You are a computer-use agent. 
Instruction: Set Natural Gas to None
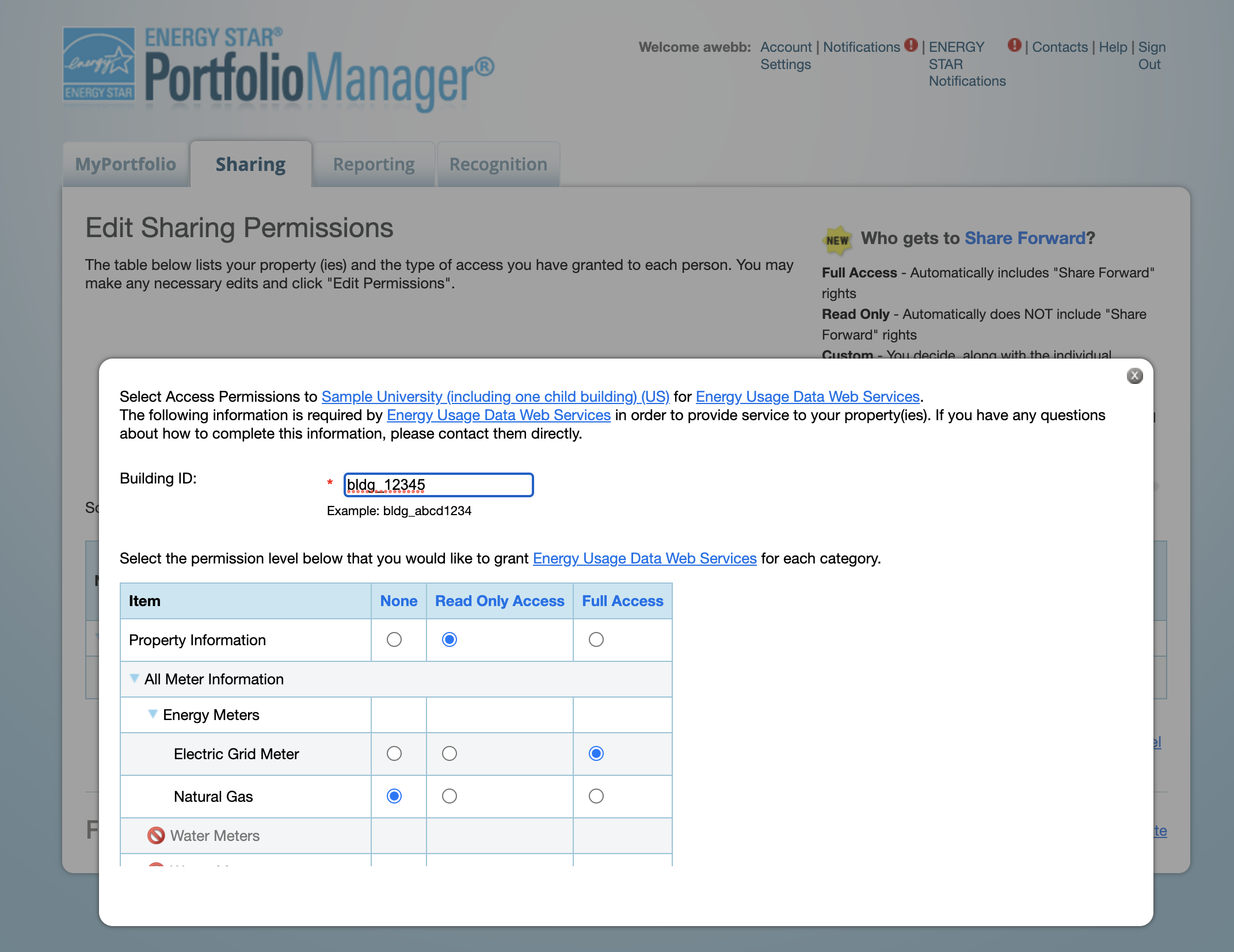pyautogui.click(x=394, y=796)
